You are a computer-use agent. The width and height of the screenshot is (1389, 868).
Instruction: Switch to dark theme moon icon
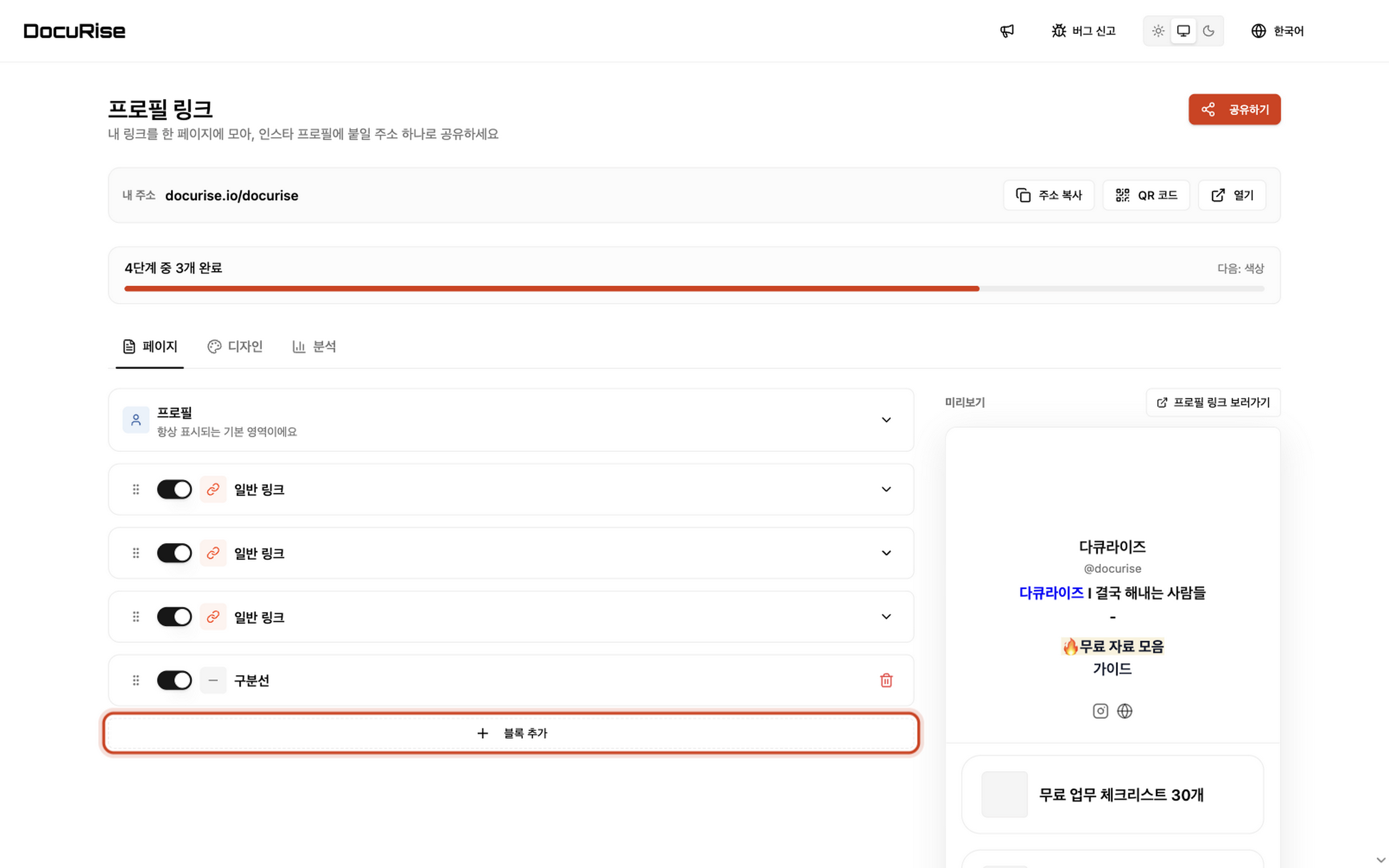tap(1208, 31)
